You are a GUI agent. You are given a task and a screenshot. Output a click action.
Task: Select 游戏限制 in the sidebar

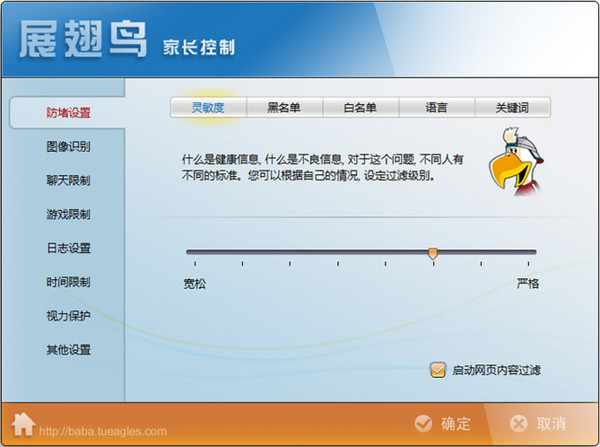(68, 214)
